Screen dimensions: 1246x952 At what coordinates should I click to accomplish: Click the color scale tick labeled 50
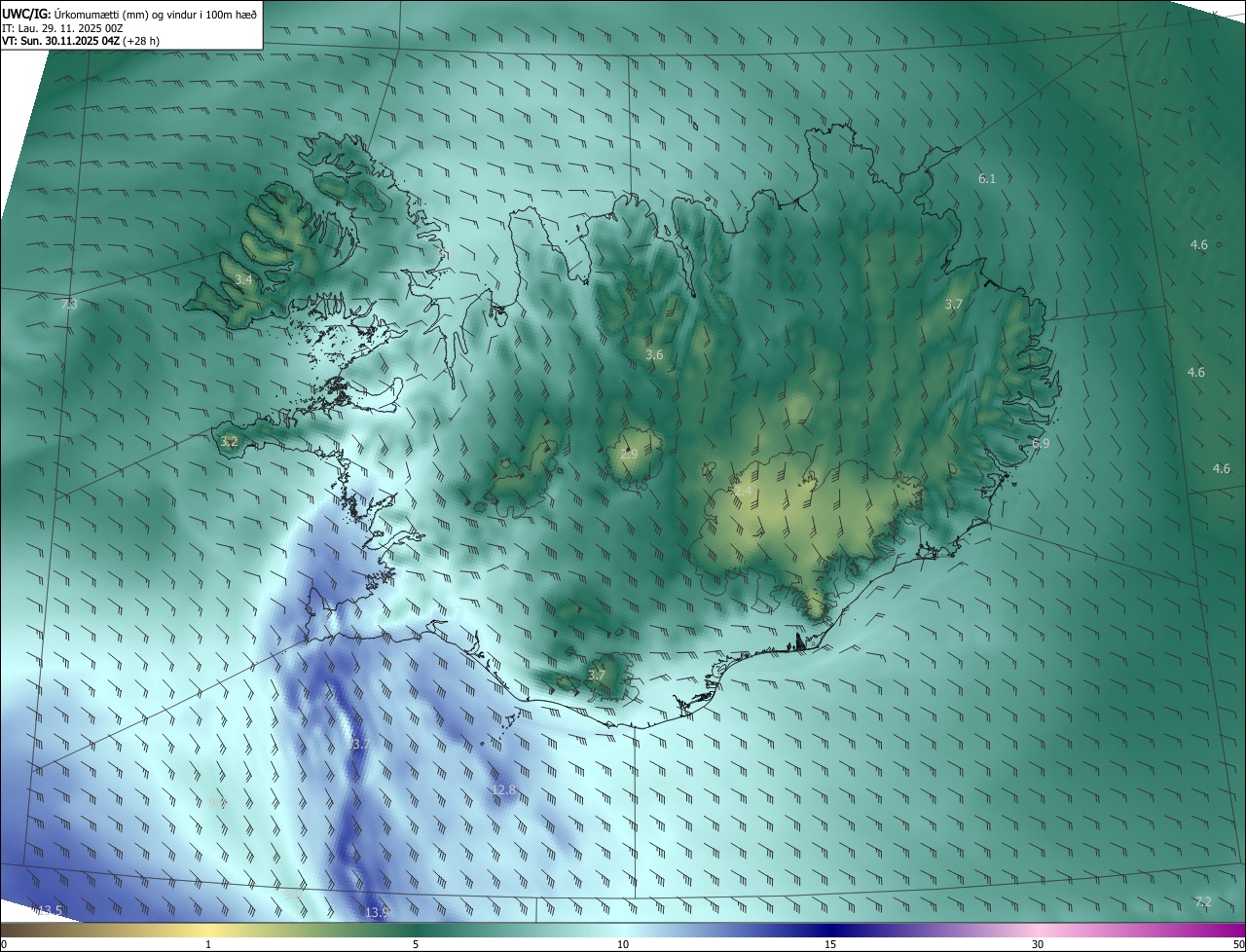(1238, 944)
